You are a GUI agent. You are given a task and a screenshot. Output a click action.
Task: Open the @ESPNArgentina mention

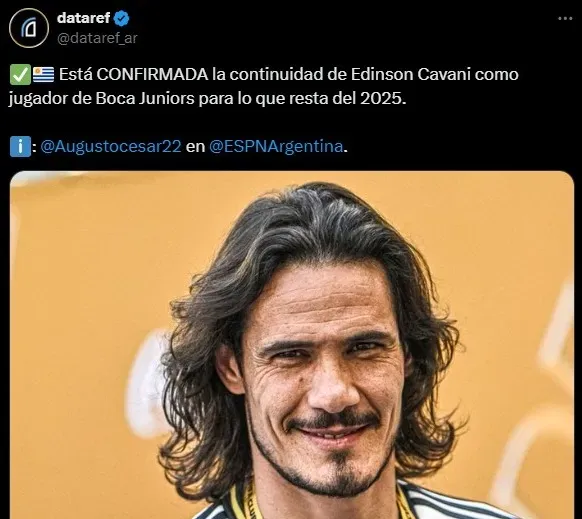click(276, 146)
